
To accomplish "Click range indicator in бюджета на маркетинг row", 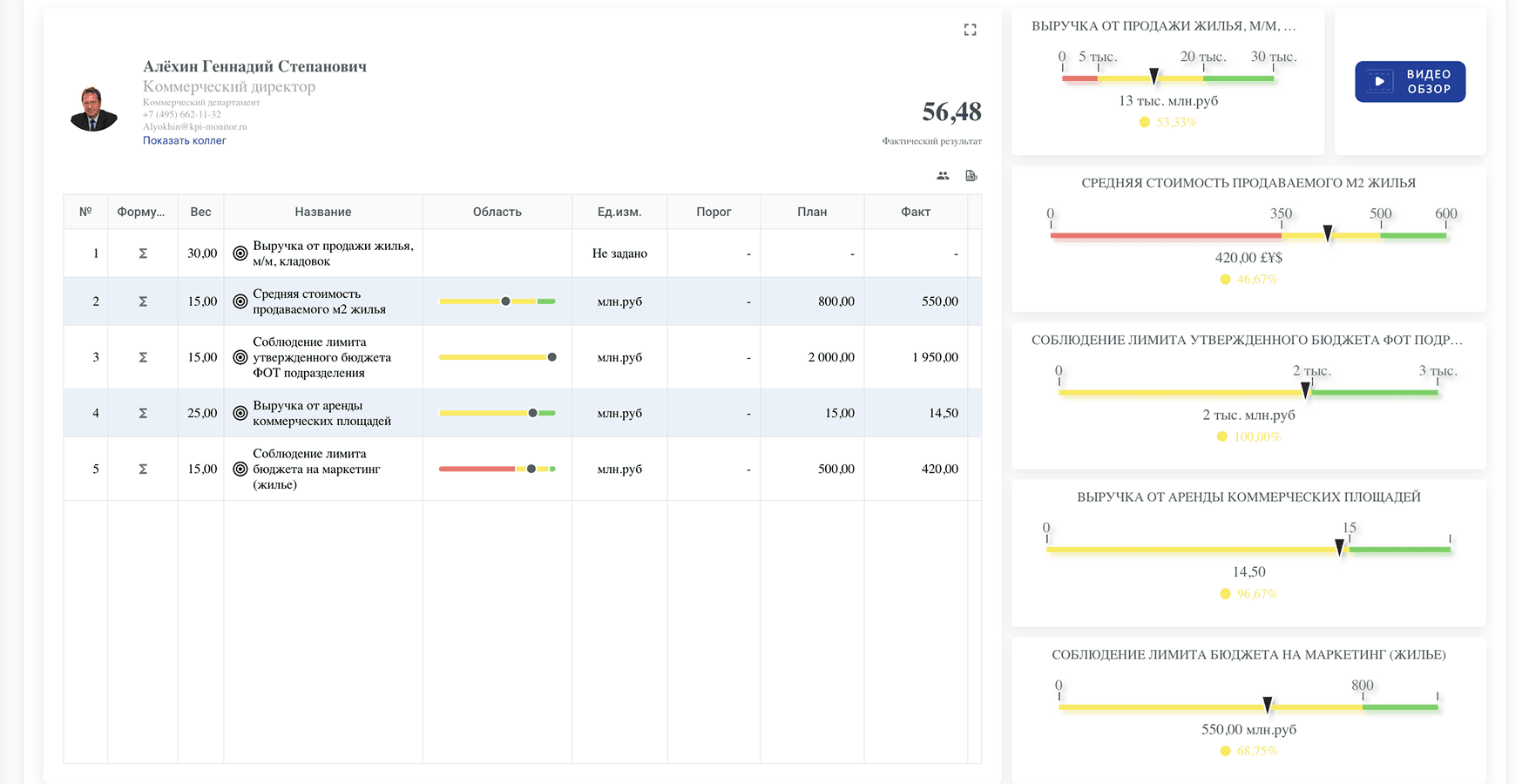I will tap(497, 469).
